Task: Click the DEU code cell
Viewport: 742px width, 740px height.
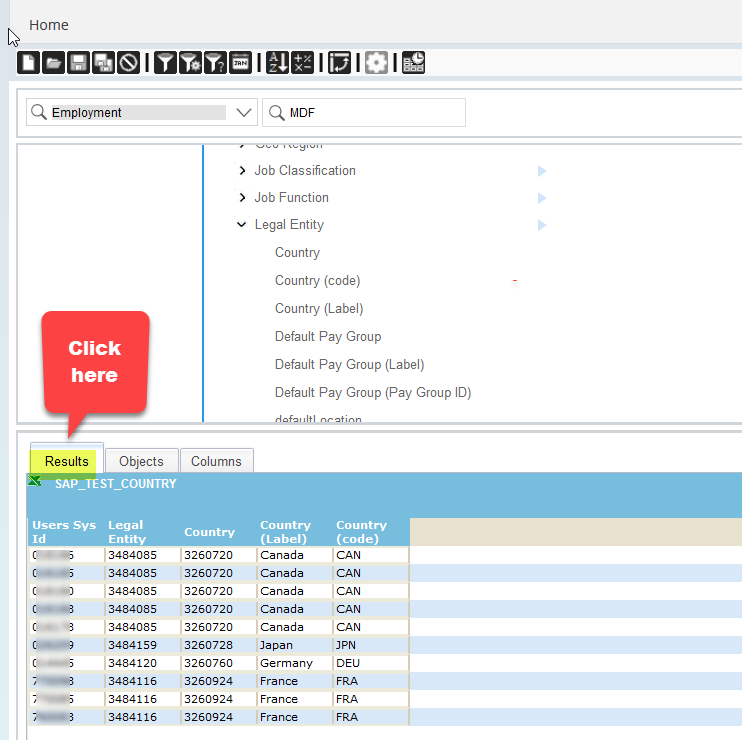Action: coord(371,663)
